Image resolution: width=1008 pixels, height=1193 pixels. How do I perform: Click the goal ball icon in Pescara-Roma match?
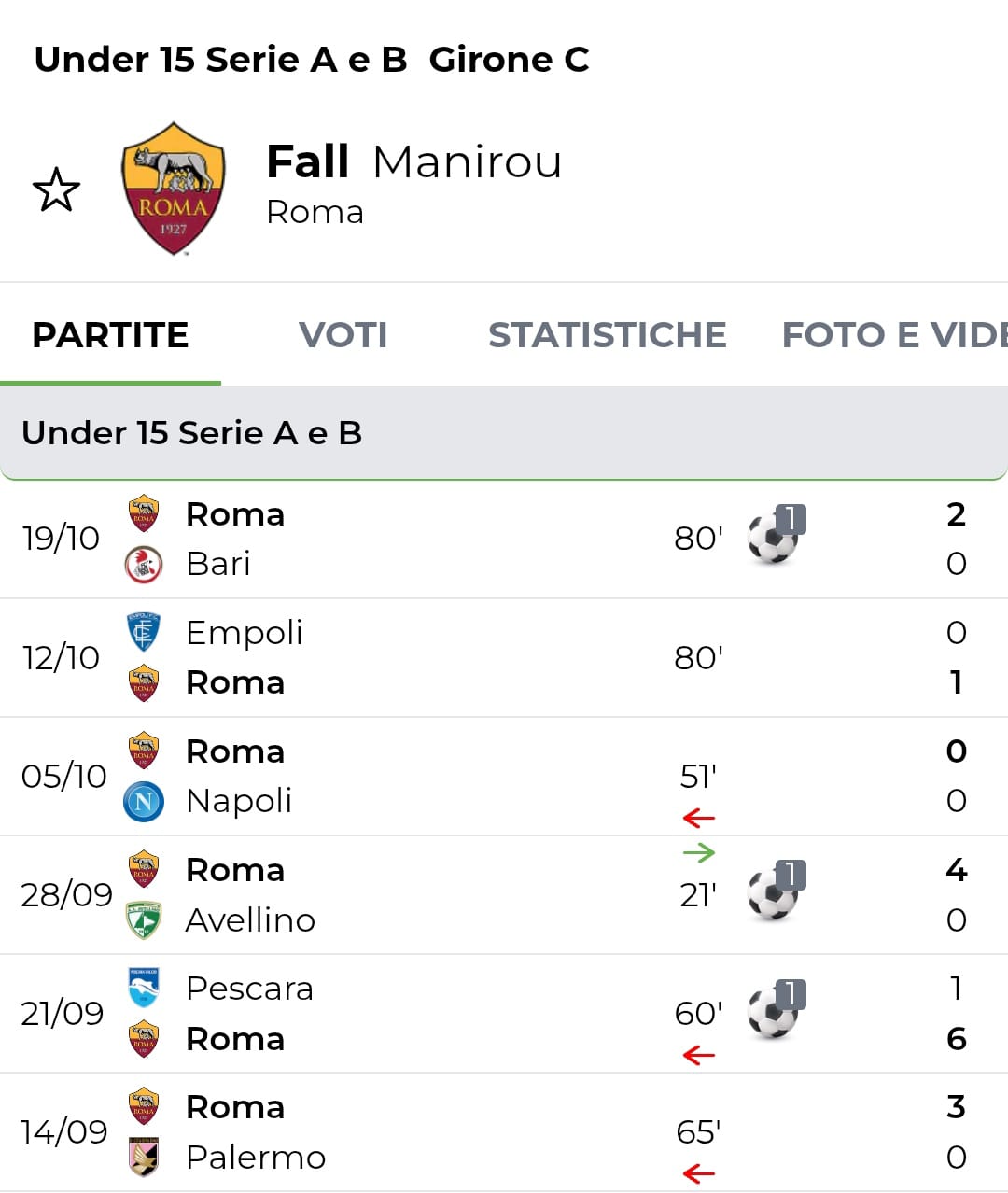tap(775, 1011)
